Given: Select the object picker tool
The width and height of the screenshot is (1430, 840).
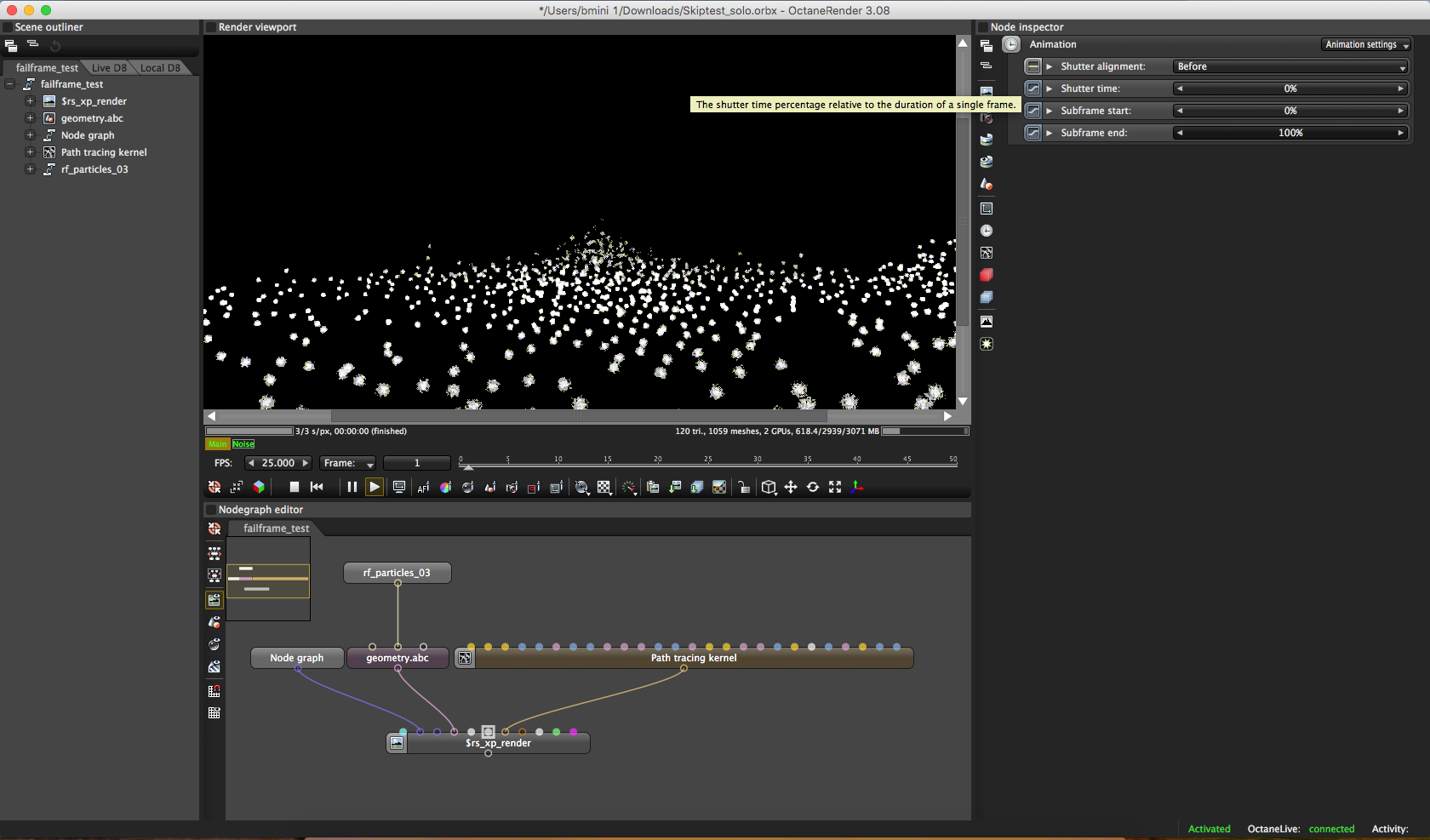Looking at the screenshot, I should [489, 488].
